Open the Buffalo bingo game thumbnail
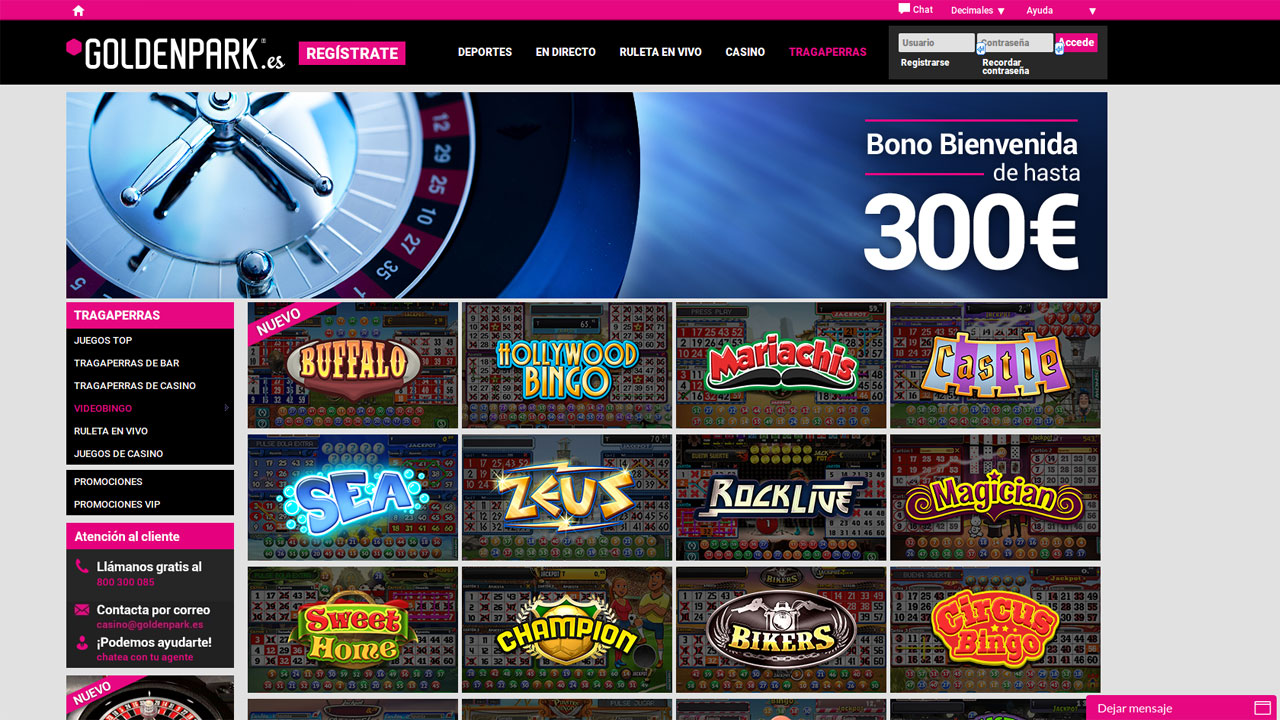Image resolution: width=1280 pixels, height=720 pixels. click(353, 365)
